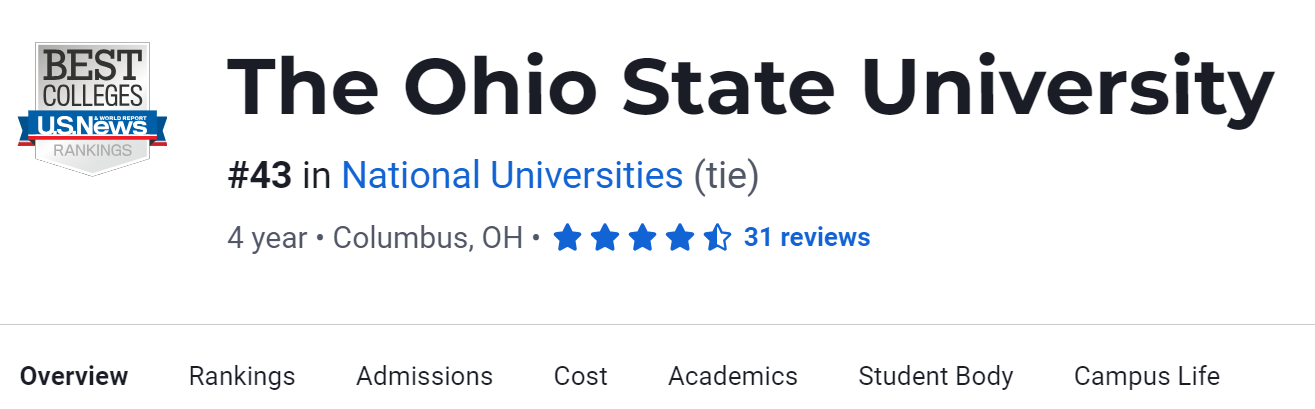Click the Columbus, OH location text
Screen dimensions: 1315x409
point(428,238)
